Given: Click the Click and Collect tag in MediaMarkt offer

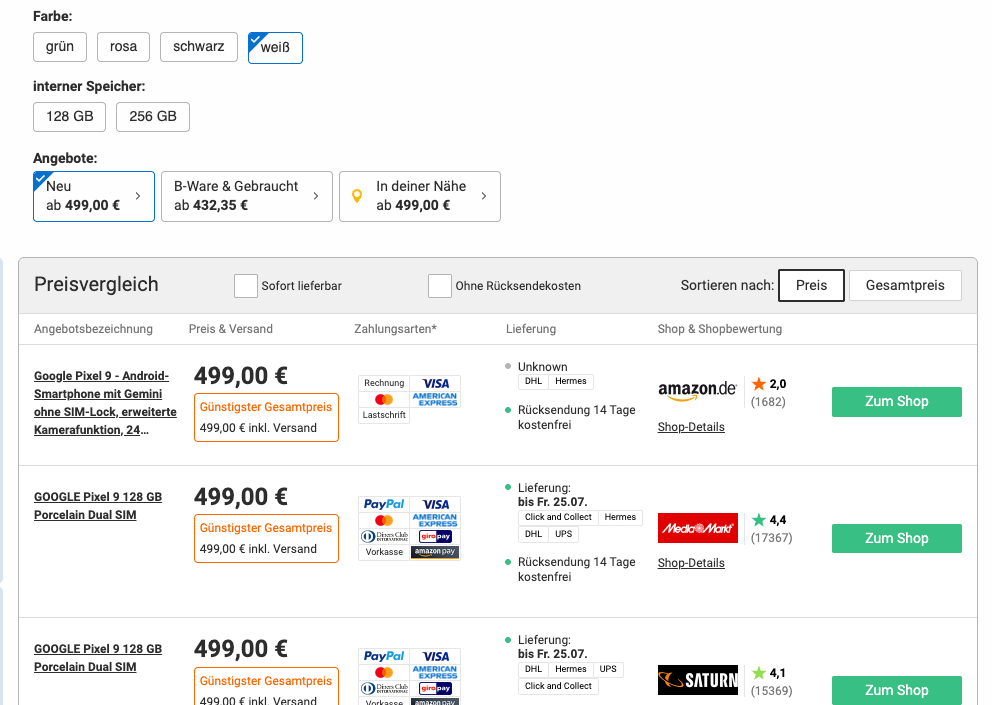Looking at the screenshot, I should click(558, 518).
